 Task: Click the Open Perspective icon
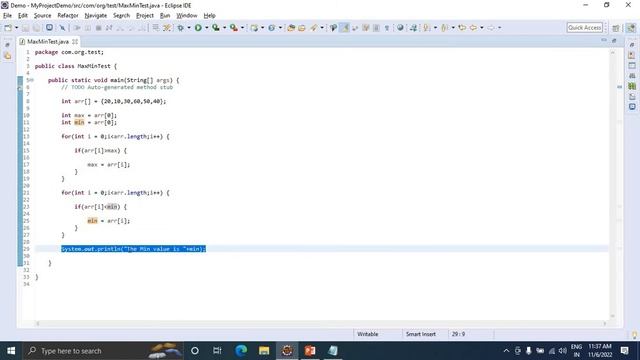pos(616,28)
